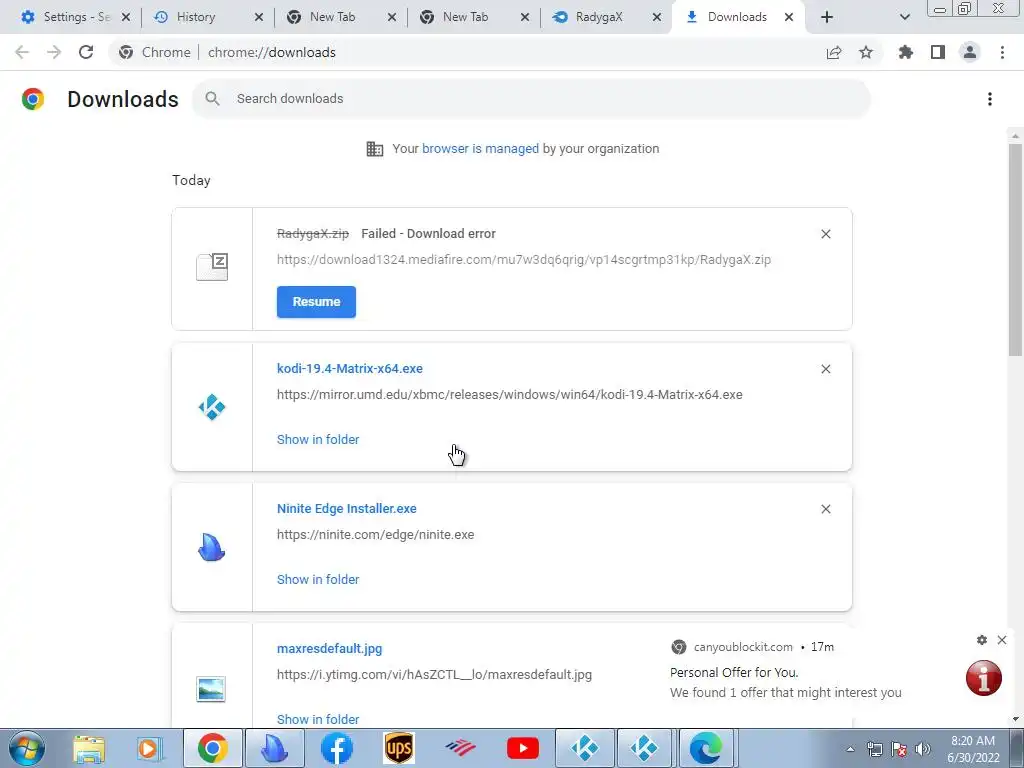Close the Settings tab
This screenshot has height=768, width=1024.
click(126, 18)
